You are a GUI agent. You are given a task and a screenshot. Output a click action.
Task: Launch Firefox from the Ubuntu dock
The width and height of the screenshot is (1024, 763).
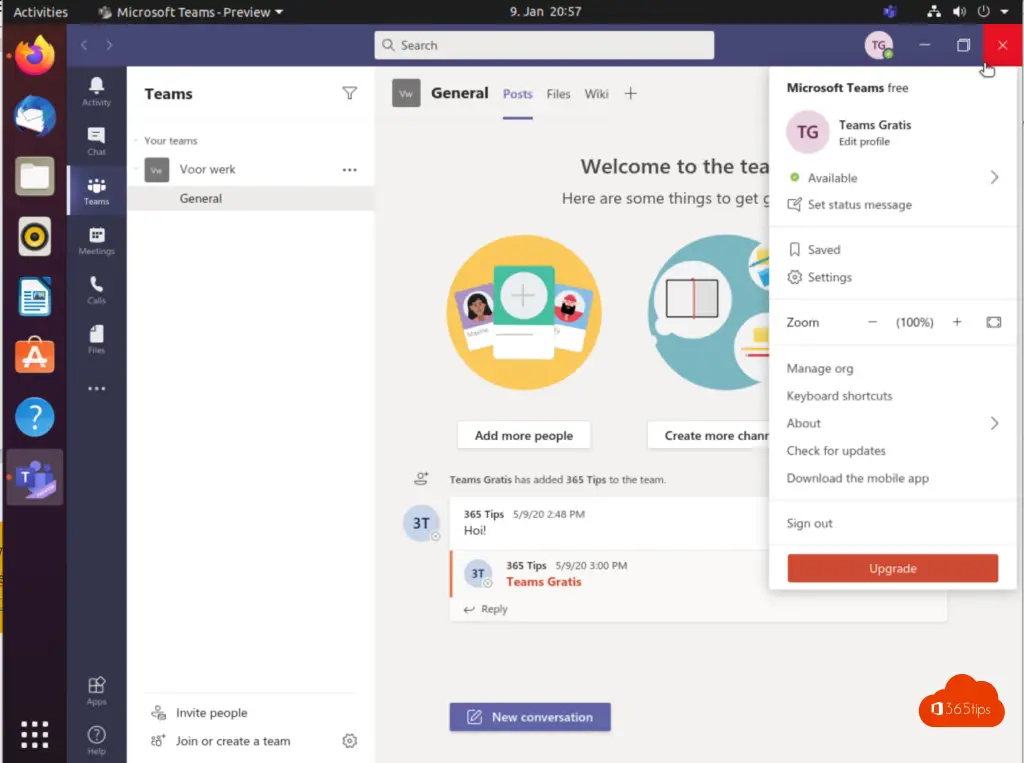pos(35,55)
